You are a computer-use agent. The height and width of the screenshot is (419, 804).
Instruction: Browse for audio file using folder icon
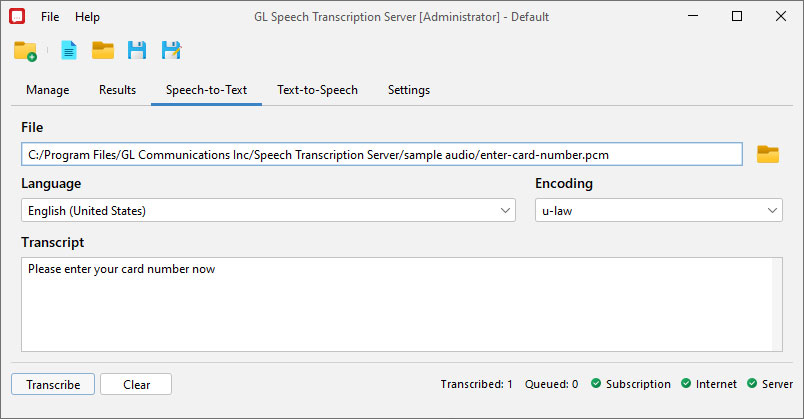pos(768,154)
